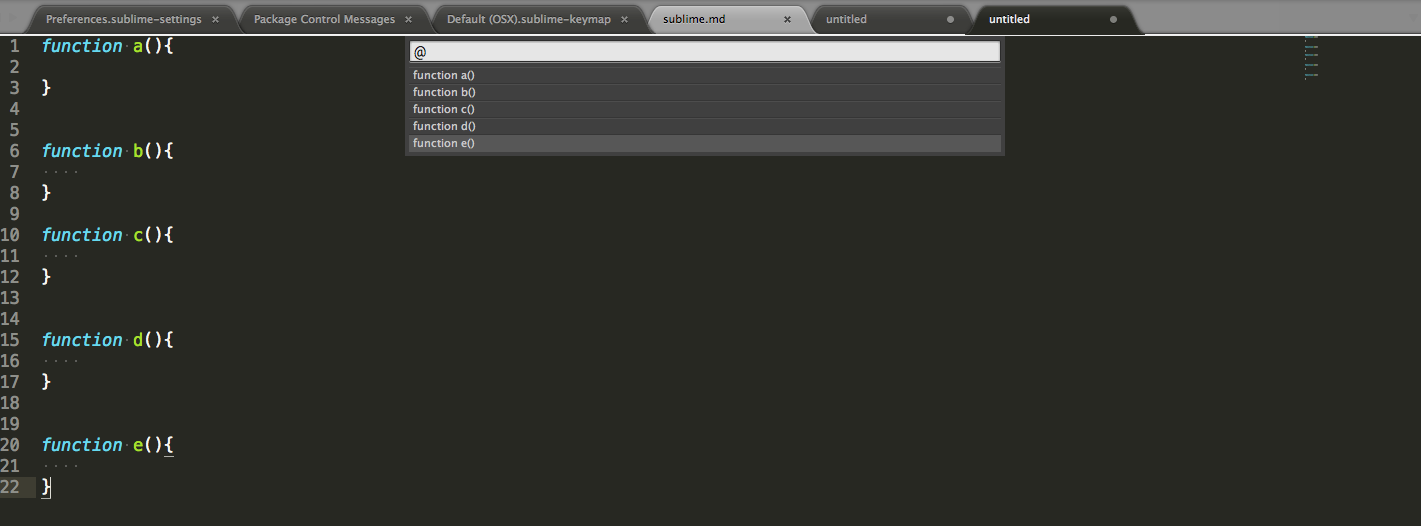Open the Package Control Messages tab

pos(324,19)
